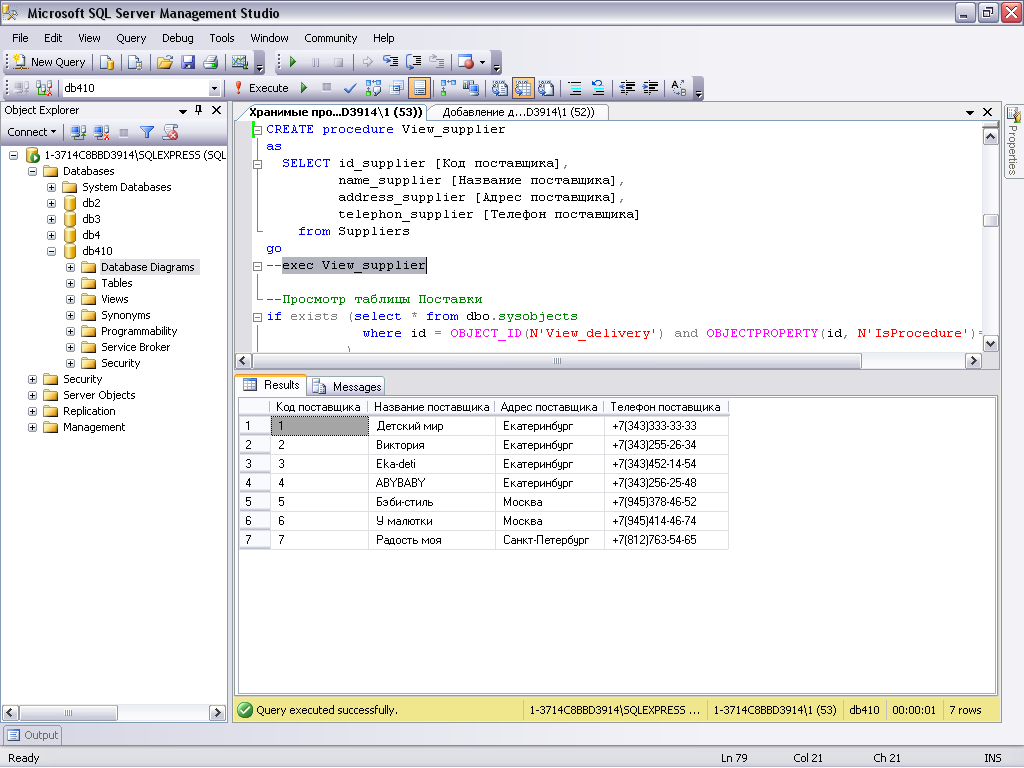Toggle Include Actual Execution Plan icon
The width and height of the screenshot is (1024, 768).
[x=448, y=88]
